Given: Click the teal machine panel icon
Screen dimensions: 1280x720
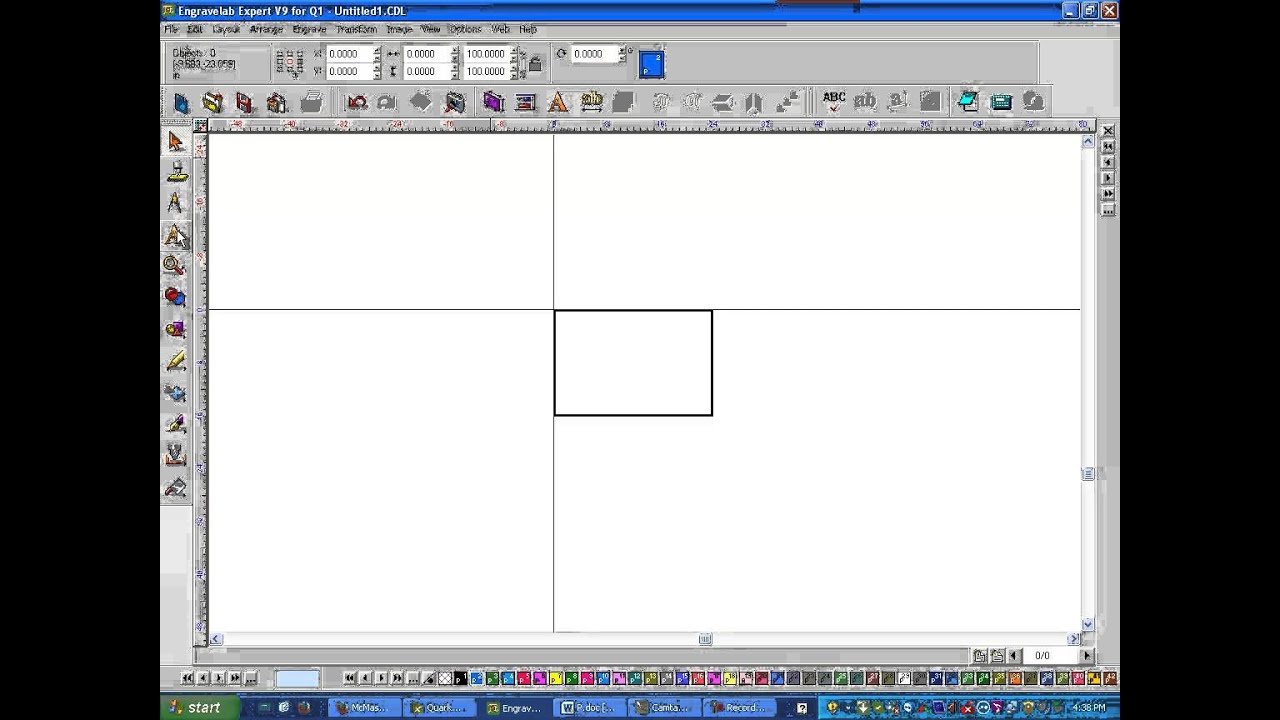Looking at the screenshot, I should [x=1001, y=101].
